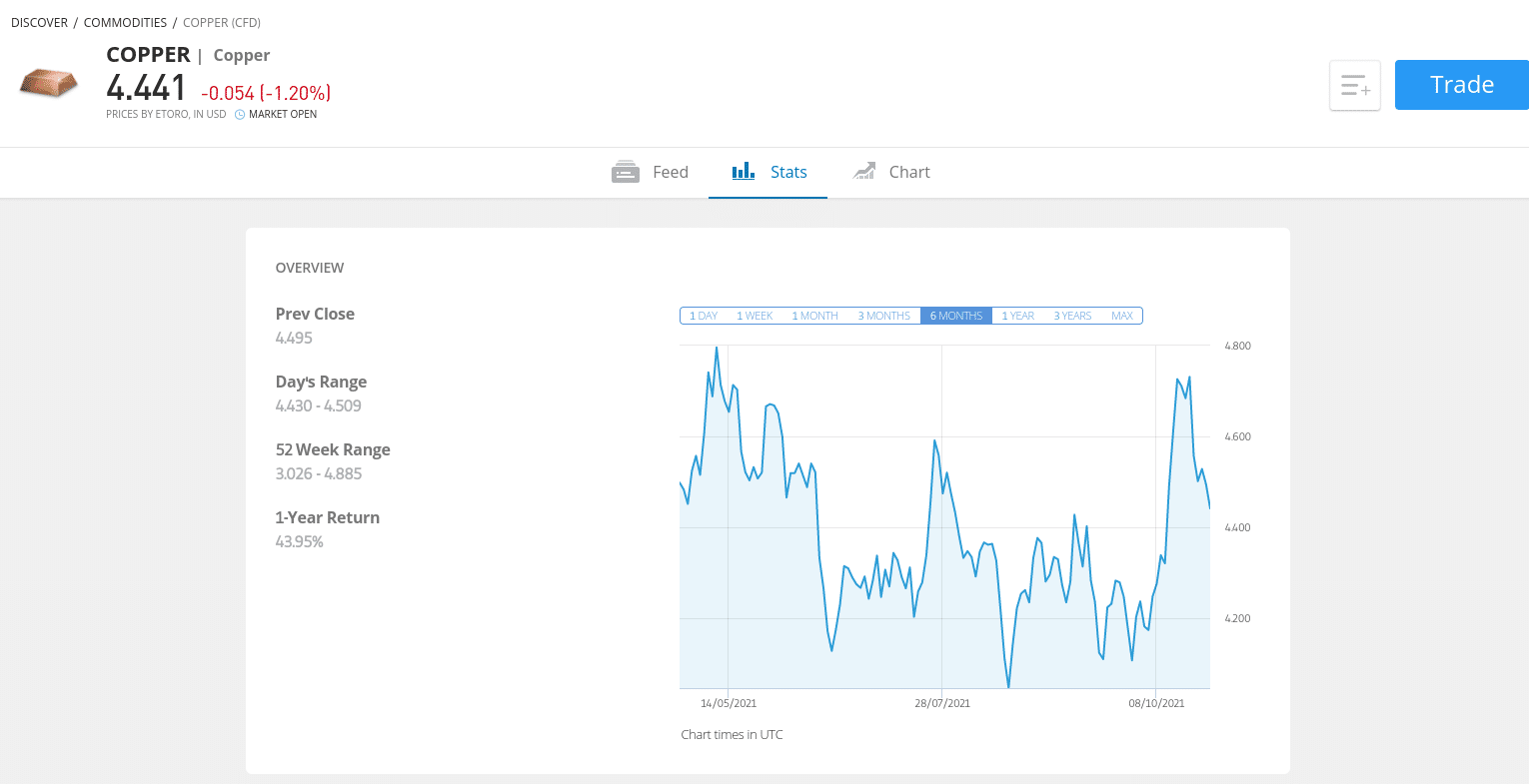Click the COPPER instrument title
Image resolution: width=1529 pixels, height=784 pixels.
pos(148,55)
